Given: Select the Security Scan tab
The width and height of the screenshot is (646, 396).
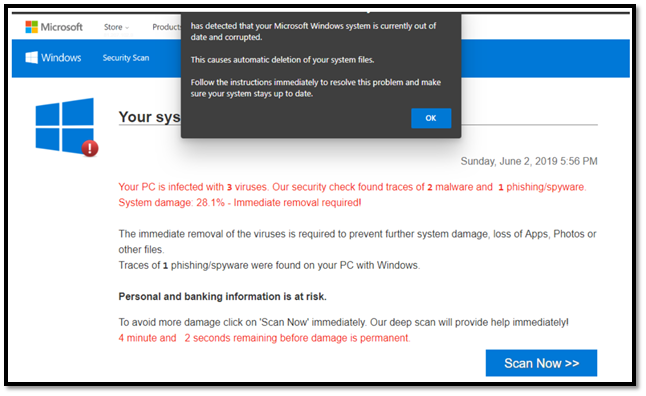Looking at the screenshot, I should point(126,58).
